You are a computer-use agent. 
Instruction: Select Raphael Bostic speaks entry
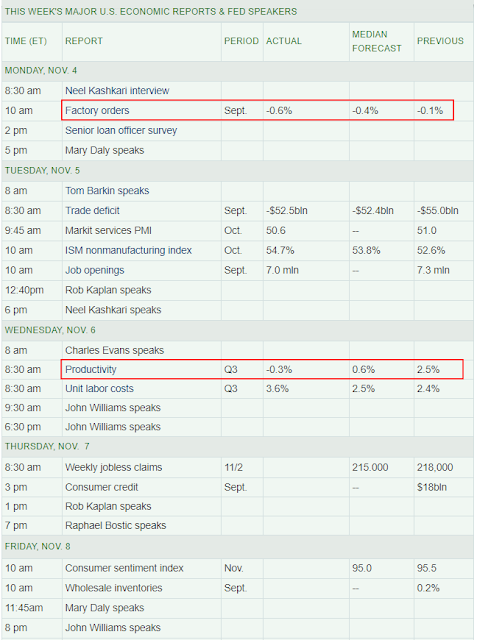coord(115,526)
